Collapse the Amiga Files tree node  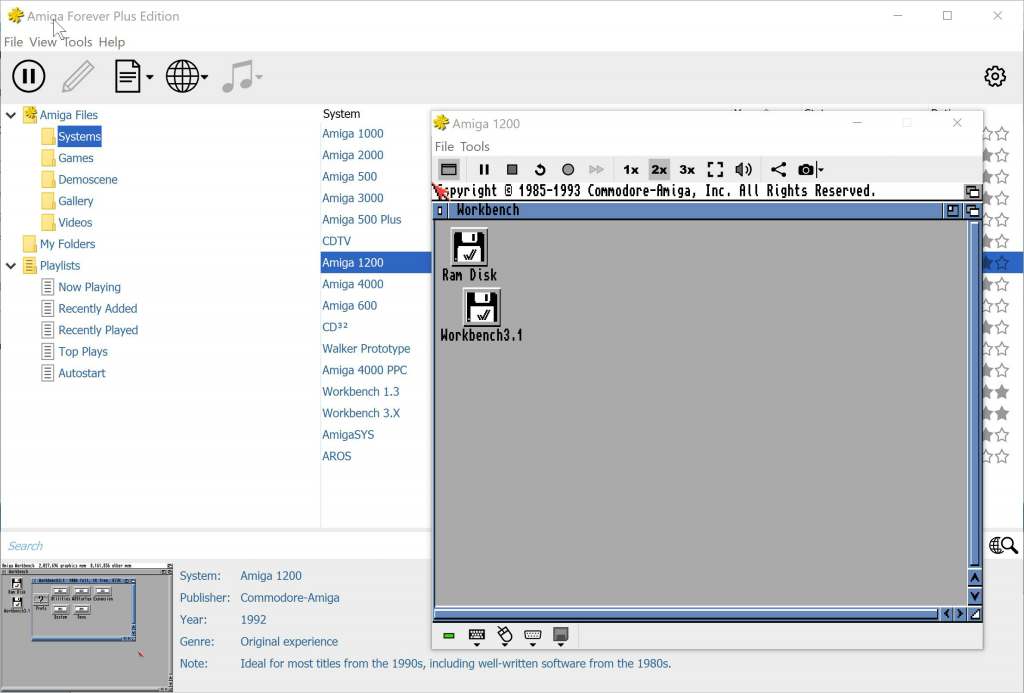coord(11,115)
